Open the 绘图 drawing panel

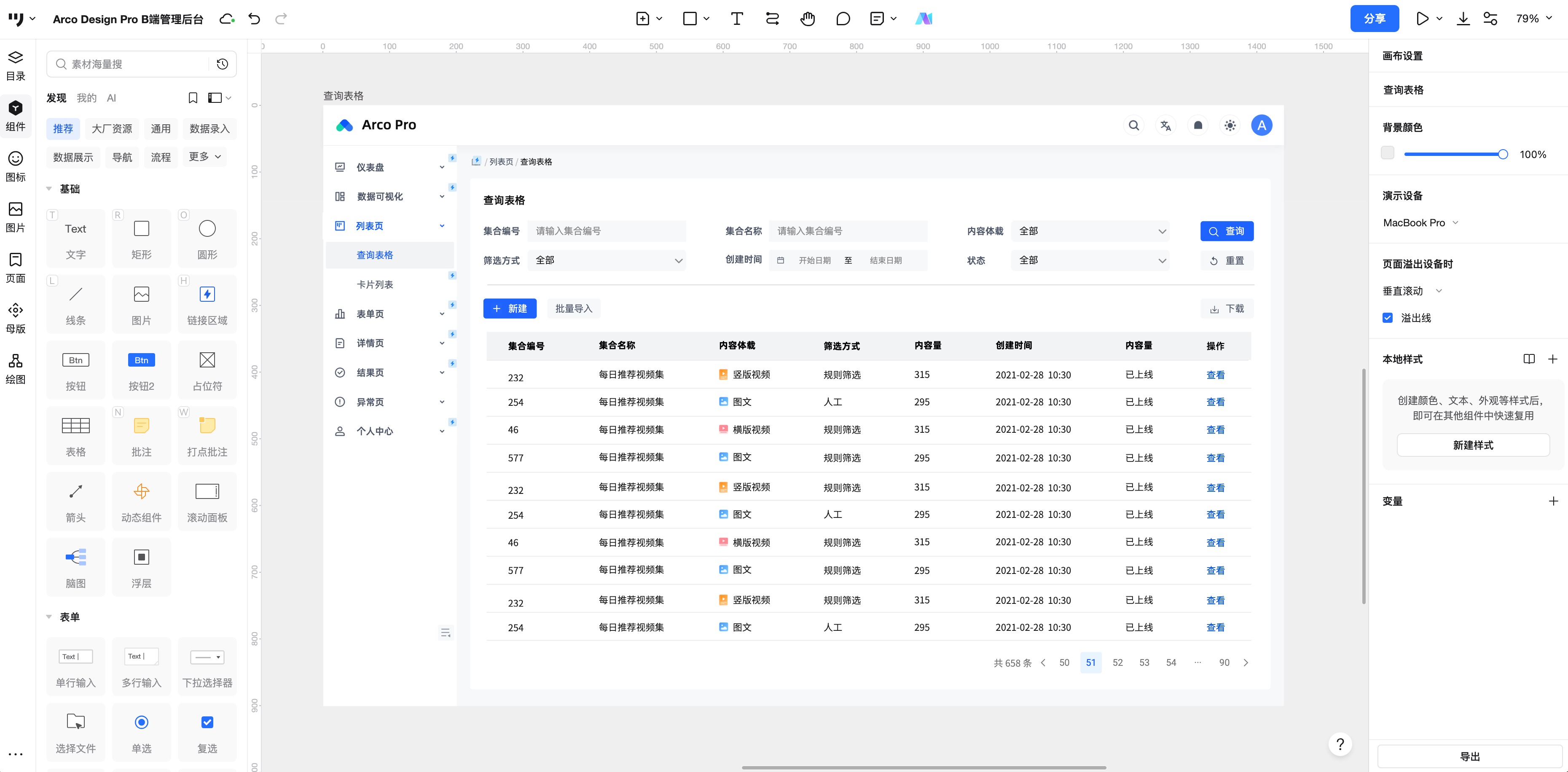click(x=15, y=369)
